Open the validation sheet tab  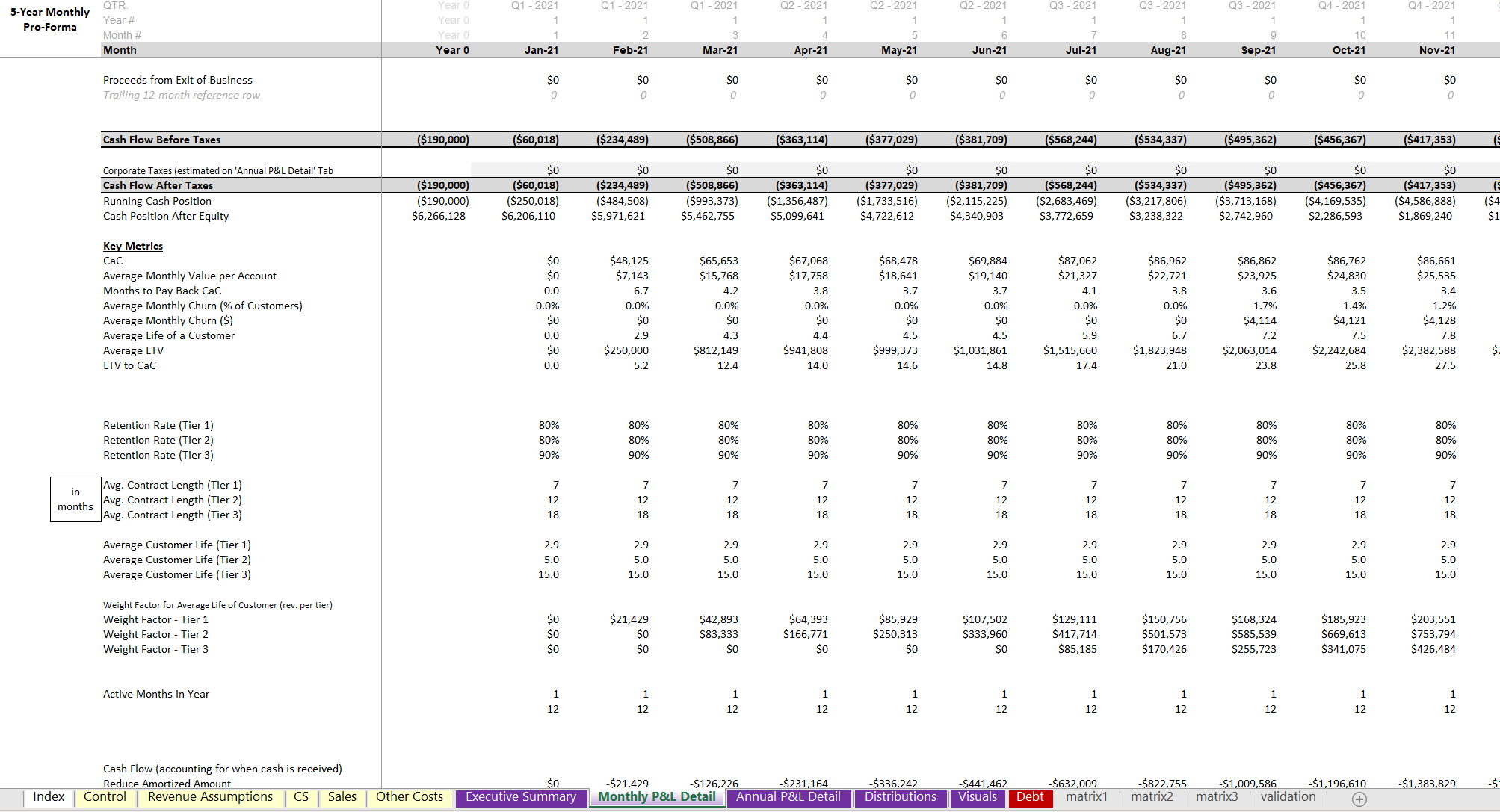point(1288,797)
